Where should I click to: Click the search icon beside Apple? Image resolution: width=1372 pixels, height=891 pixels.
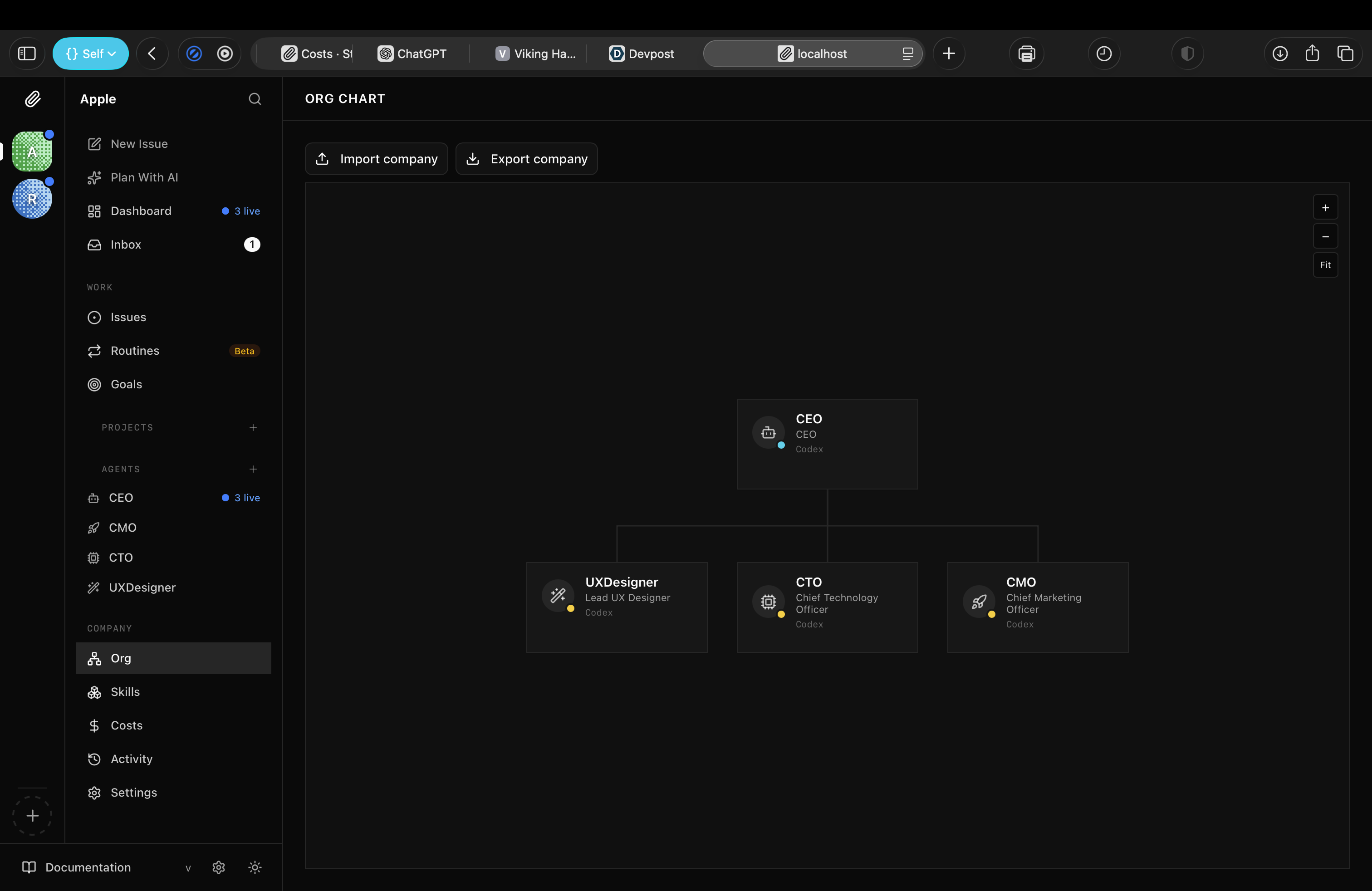tap(254, 99)
